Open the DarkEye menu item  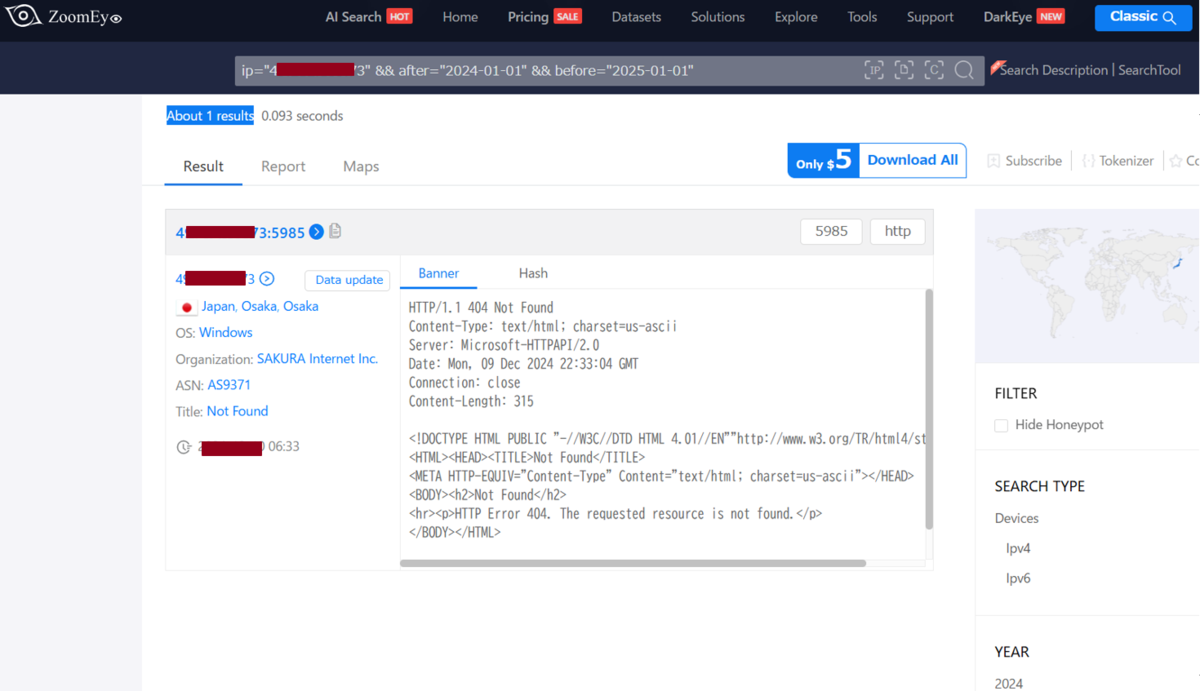pyautogui.click(x=1007, y=17)
